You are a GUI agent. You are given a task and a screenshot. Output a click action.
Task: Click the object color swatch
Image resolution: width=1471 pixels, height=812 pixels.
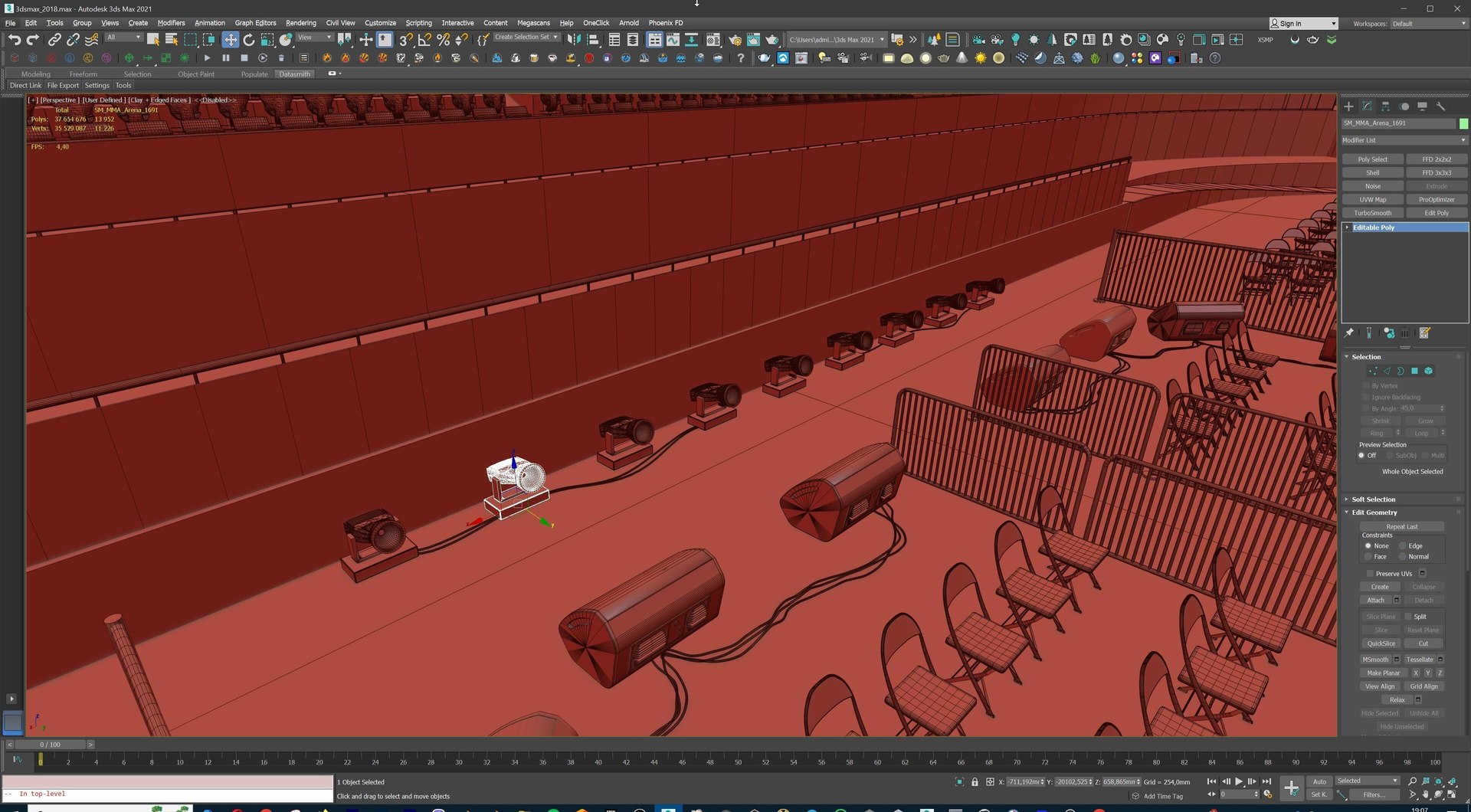(1463, 123)
